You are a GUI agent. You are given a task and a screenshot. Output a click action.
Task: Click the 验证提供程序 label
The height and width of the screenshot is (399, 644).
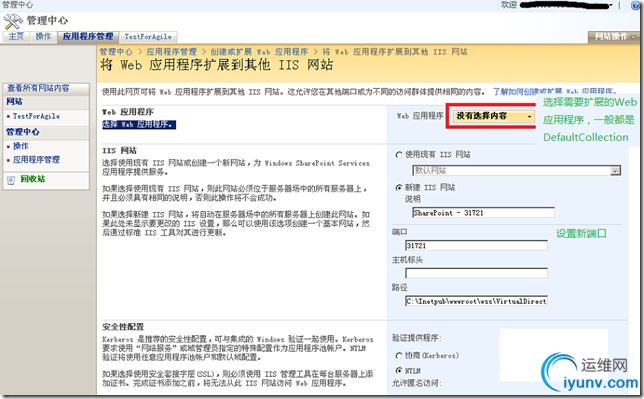click(x=416, y=338)
